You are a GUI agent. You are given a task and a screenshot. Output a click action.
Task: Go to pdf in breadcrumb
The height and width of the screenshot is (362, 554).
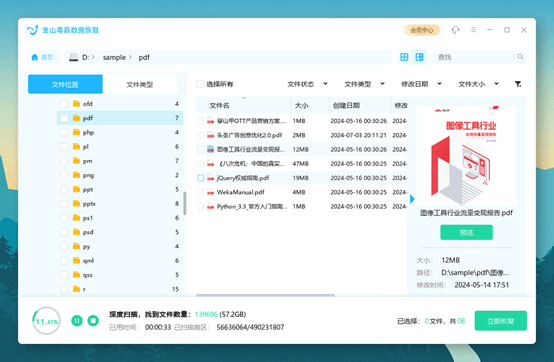point(144,57)
